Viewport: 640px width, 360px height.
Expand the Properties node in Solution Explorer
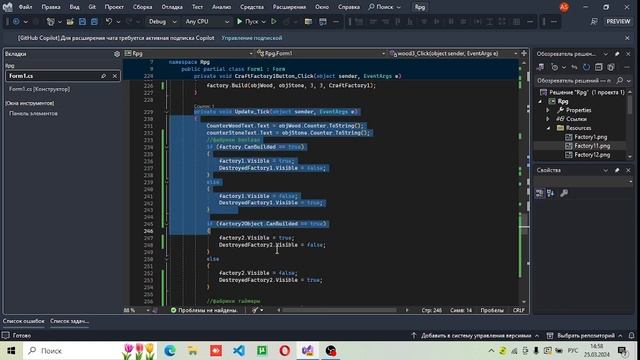pos(548,110)
